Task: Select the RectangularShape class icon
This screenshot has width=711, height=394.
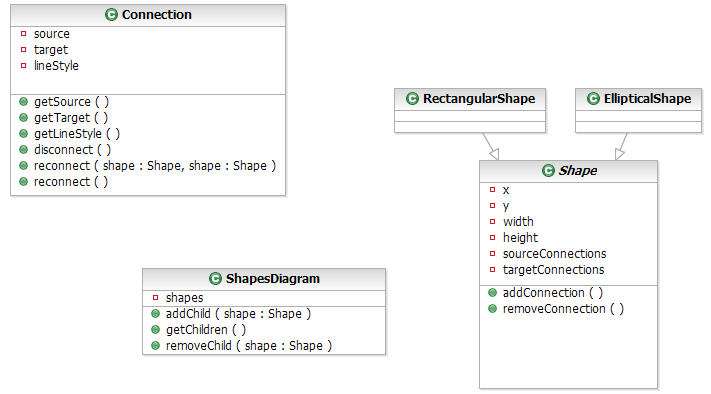Action: click(412, 98)
